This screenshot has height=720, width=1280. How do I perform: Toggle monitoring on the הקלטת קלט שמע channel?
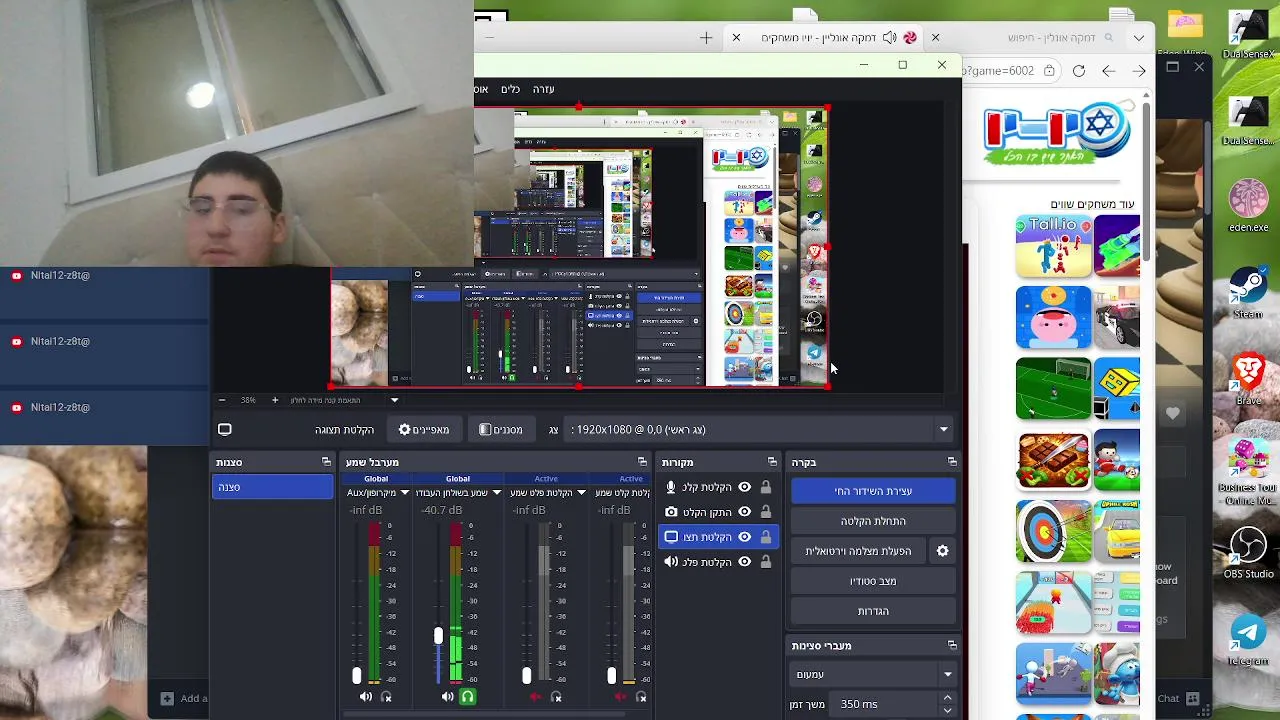tap(641, 697)
